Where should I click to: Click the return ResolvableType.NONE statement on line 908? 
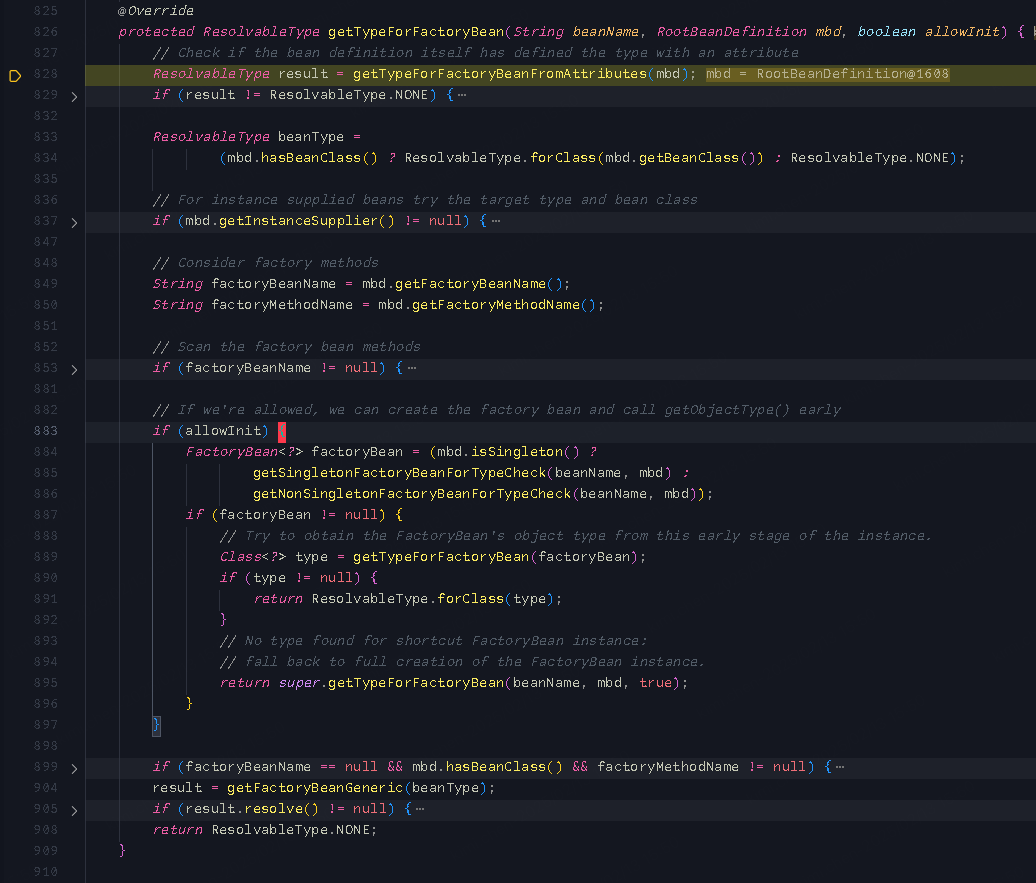pos(264,830)
